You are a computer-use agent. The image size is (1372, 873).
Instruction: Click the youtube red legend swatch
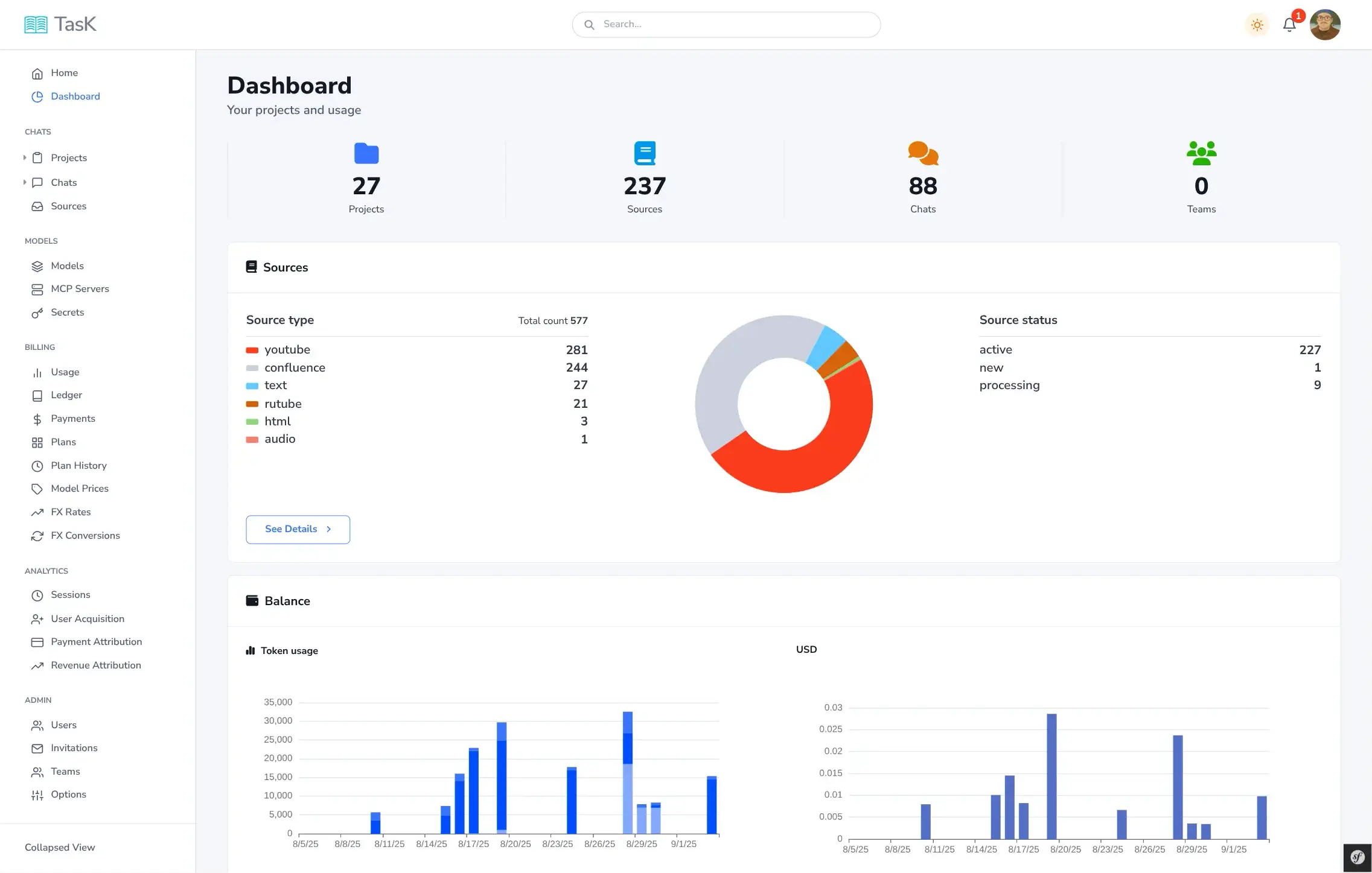point(252,350)
